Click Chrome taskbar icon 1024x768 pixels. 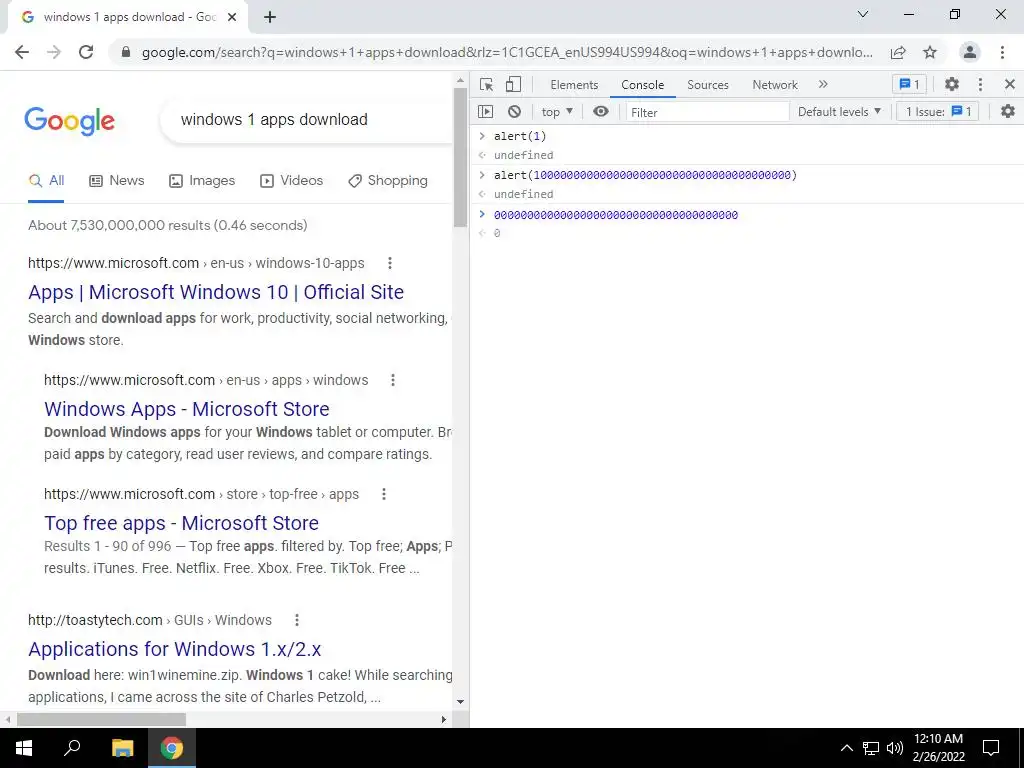pyautogui.click(x=172, y=748)
